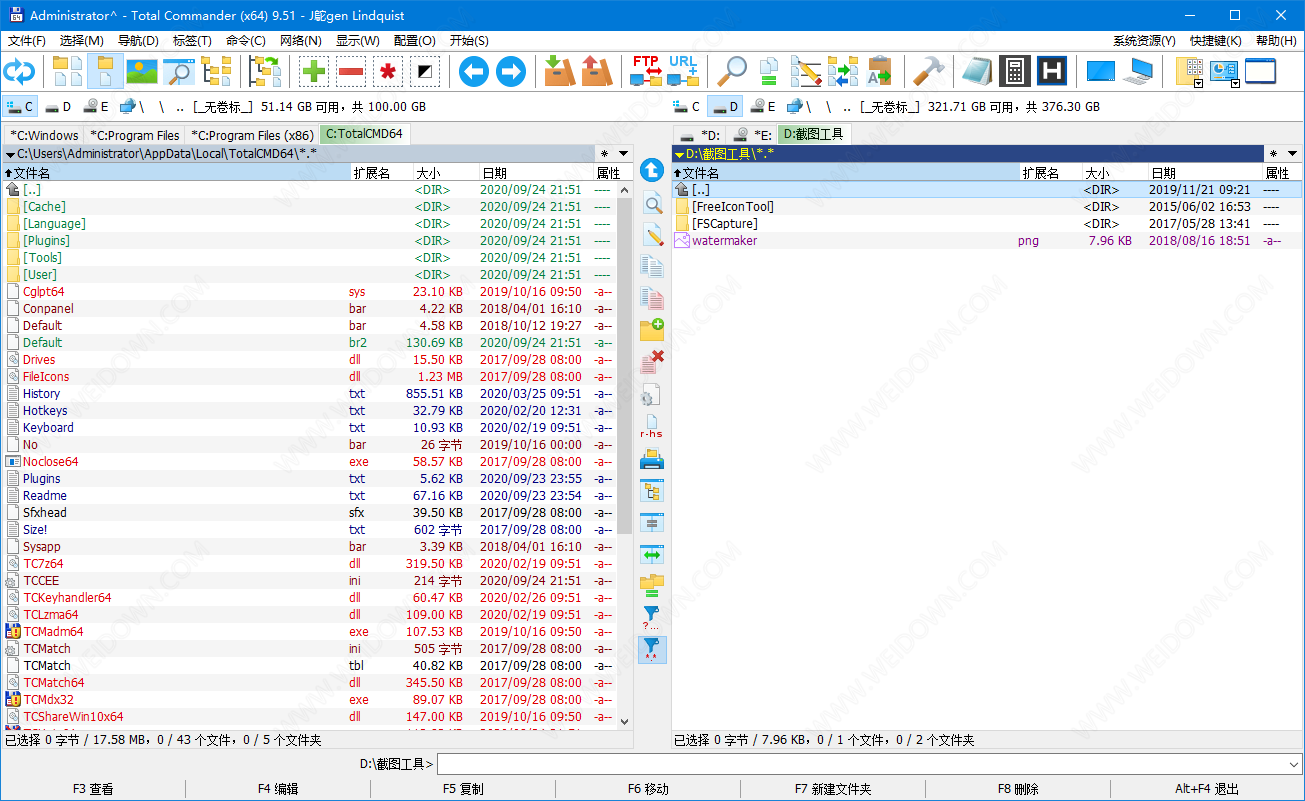Click red asterisk select all icon
The height and width of the screenshot is (801, 1305).
click(x=388, y=71)
